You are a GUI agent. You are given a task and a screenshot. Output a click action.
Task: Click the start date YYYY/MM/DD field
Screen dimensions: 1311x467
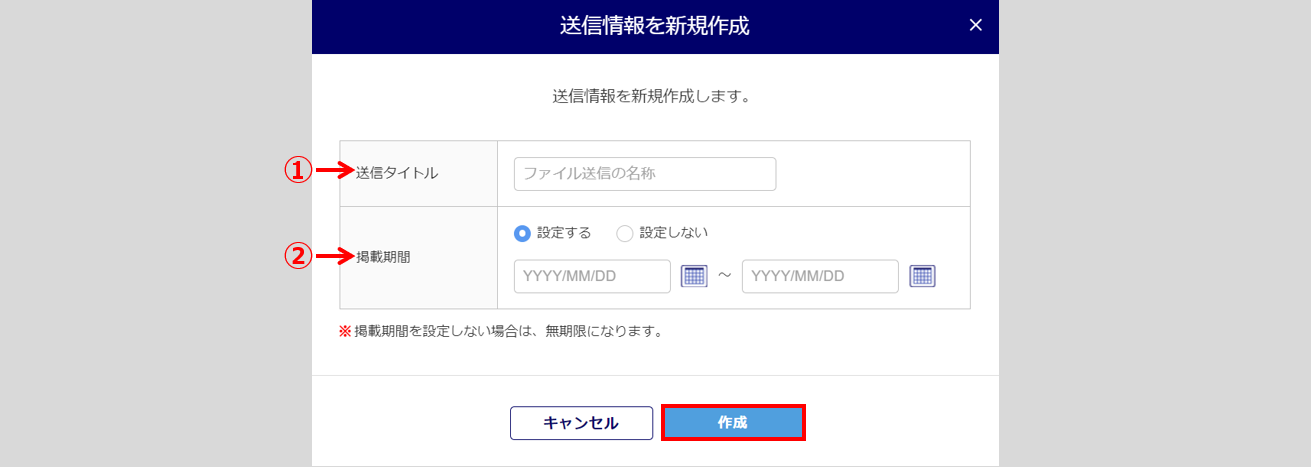tap(592, 277)
